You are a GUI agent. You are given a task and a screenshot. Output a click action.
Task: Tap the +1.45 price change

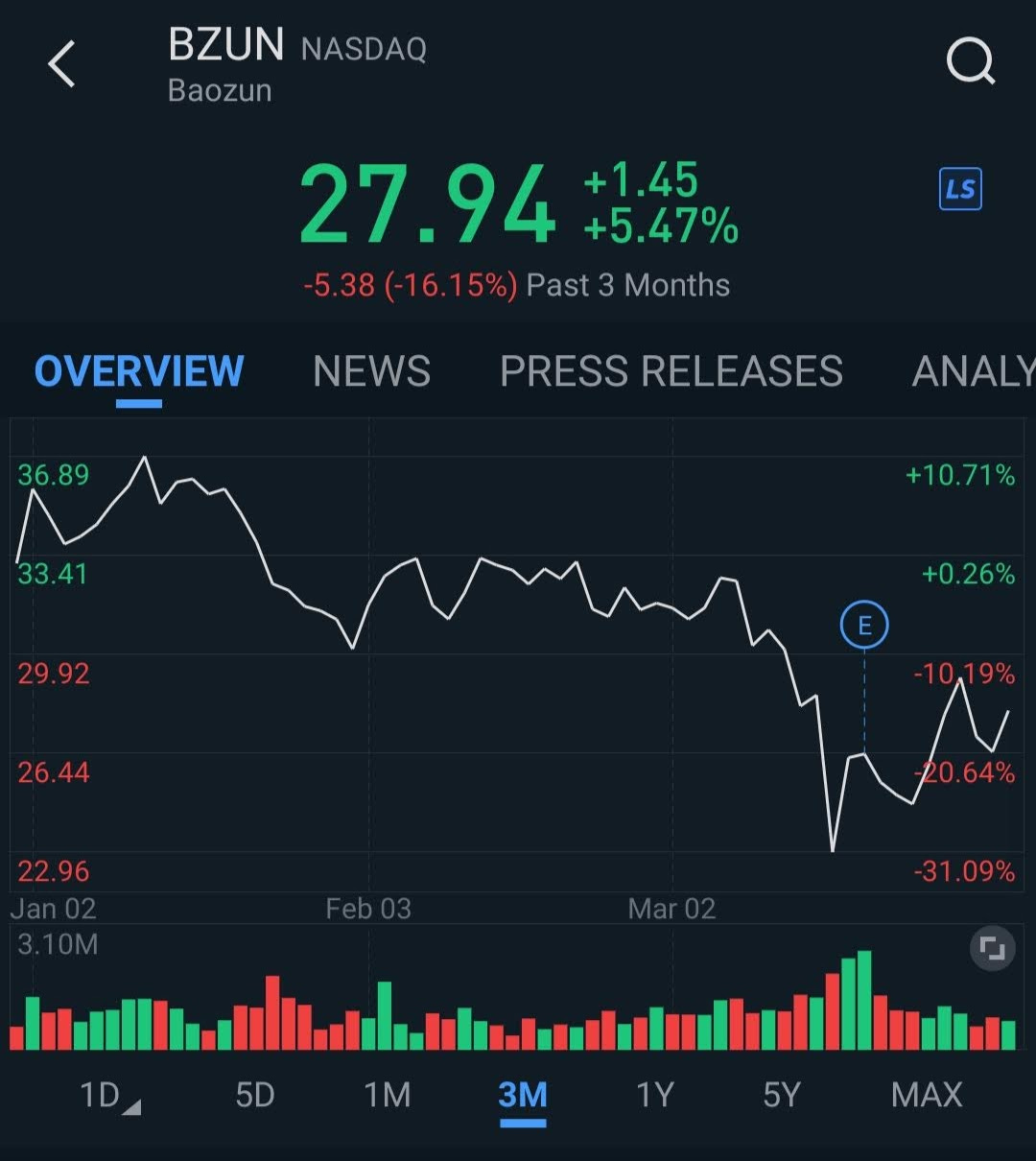point(641,179)
